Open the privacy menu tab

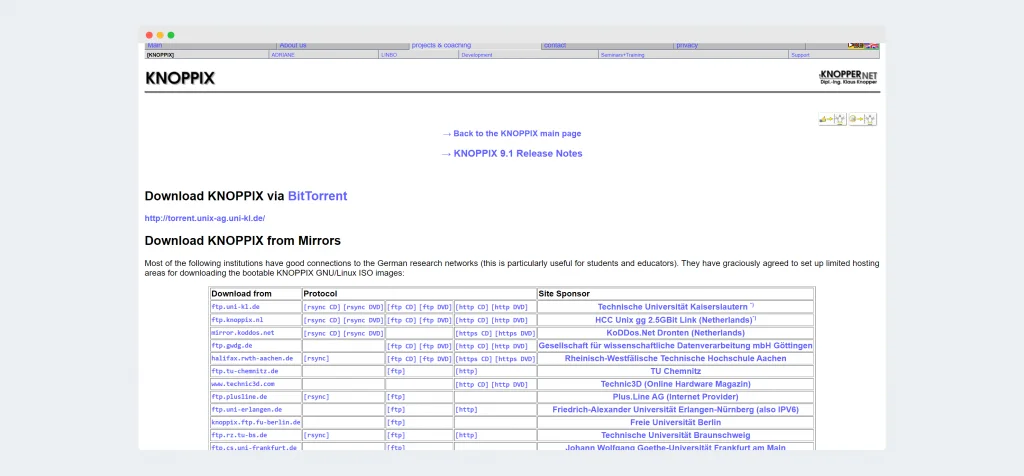pos(687,46)
